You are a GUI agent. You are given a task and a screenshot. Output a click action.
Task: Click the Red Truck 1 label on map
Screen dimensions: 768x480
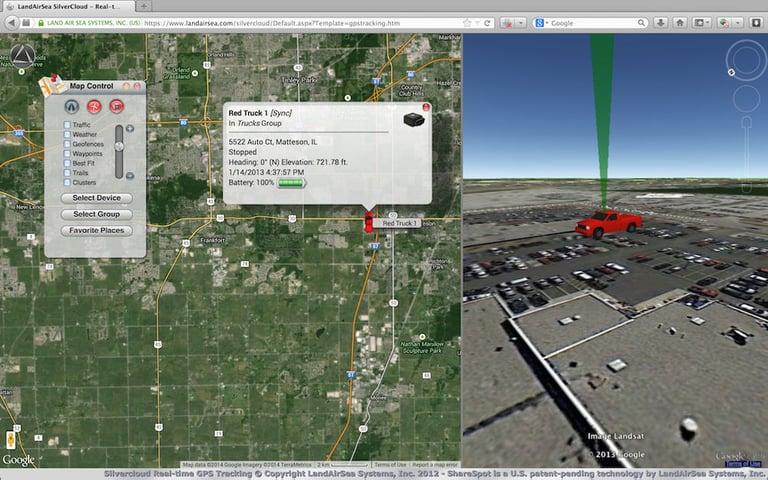coord(399,223)
